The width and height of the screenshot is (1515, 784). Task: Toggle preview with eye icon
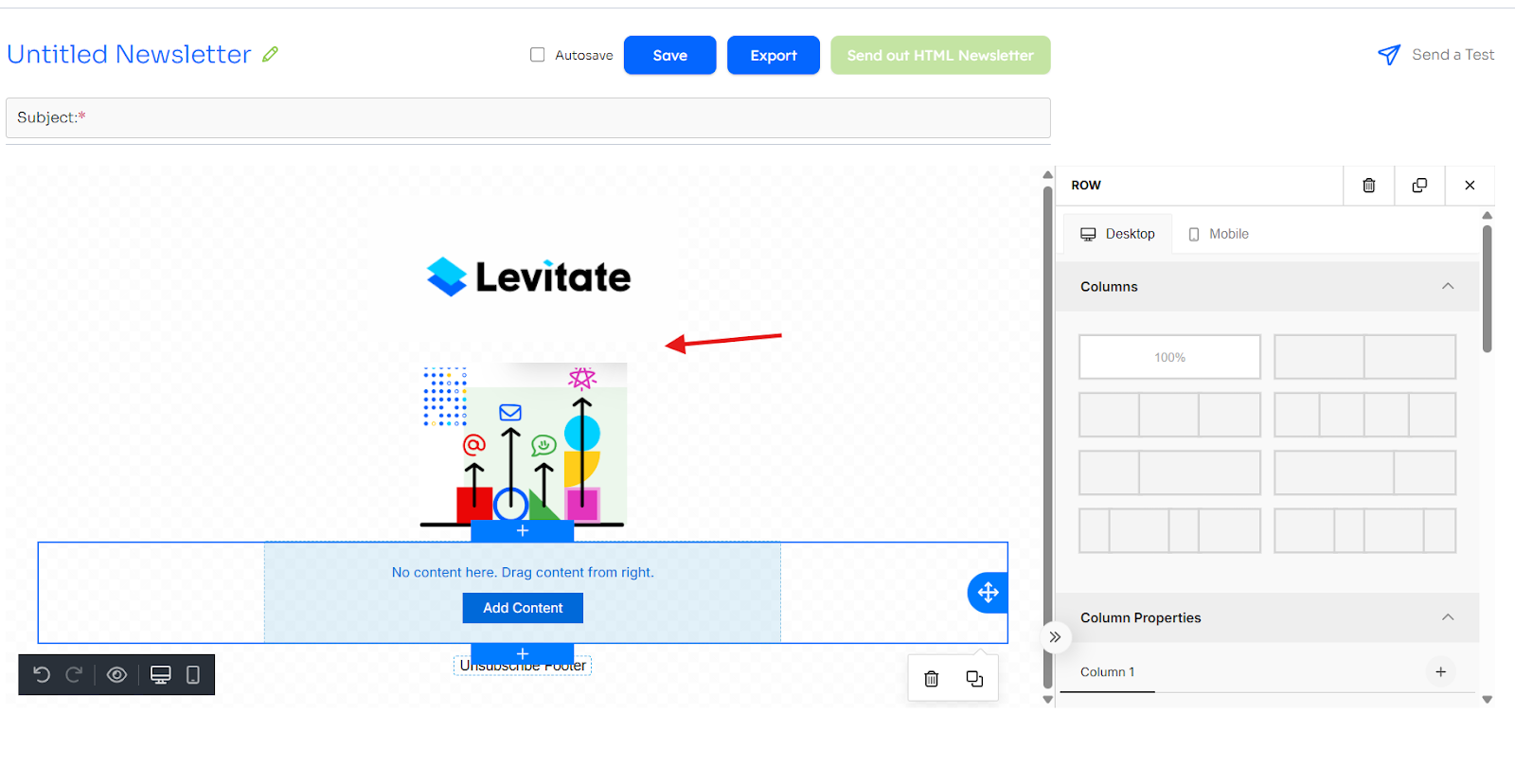click(x=116, y=674)
